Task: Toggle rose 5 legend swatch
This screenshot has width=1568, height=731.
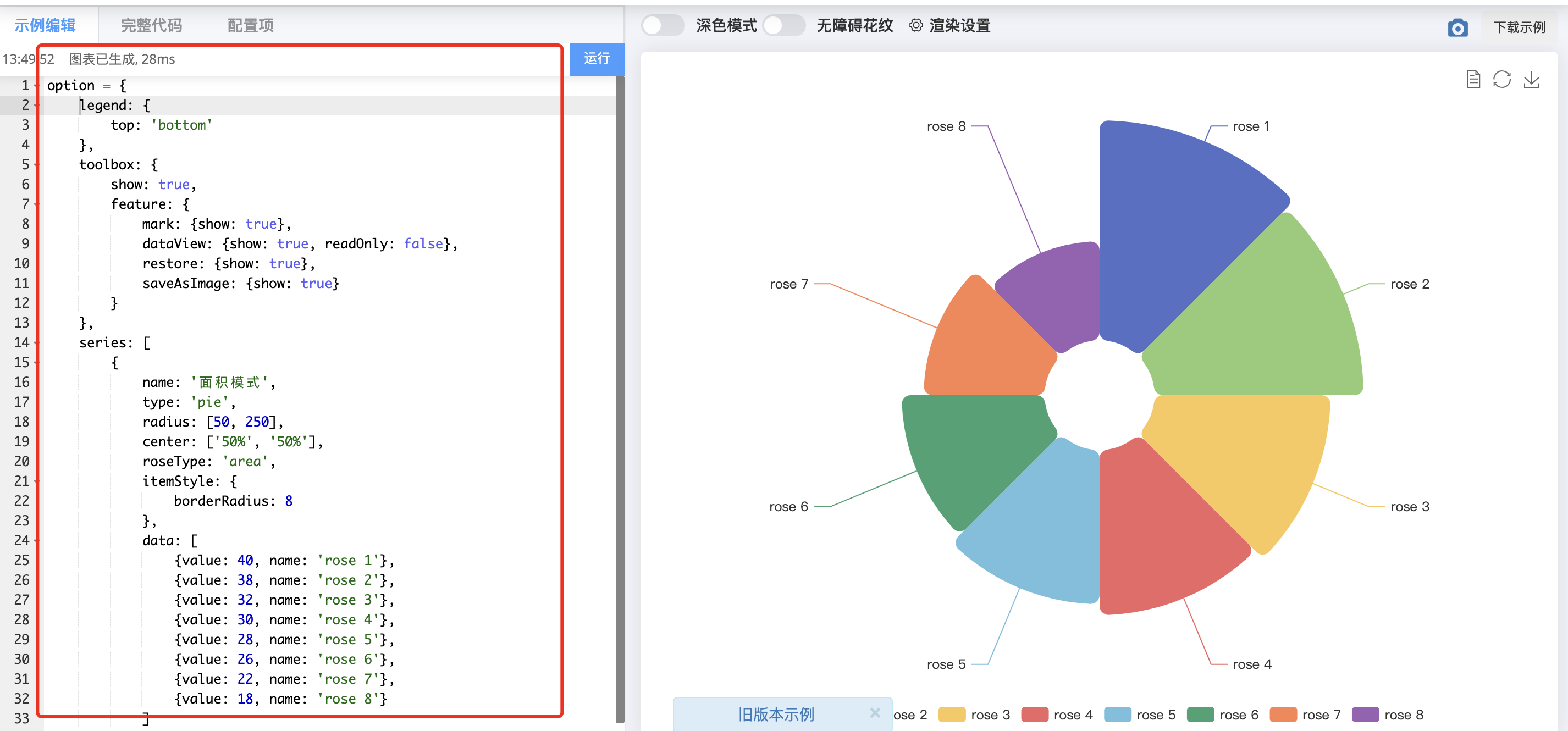Action: pos(1117,715)
